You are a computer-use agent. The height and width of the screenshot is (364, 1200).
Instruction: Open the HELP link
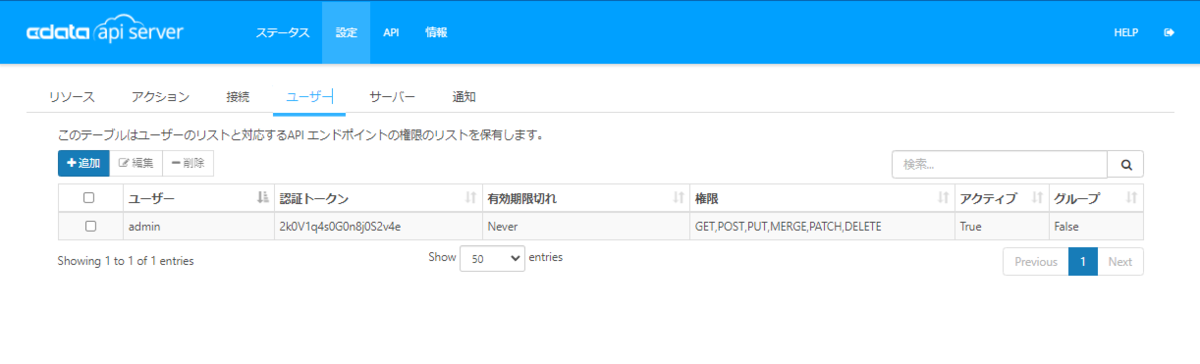point(1126,32)
